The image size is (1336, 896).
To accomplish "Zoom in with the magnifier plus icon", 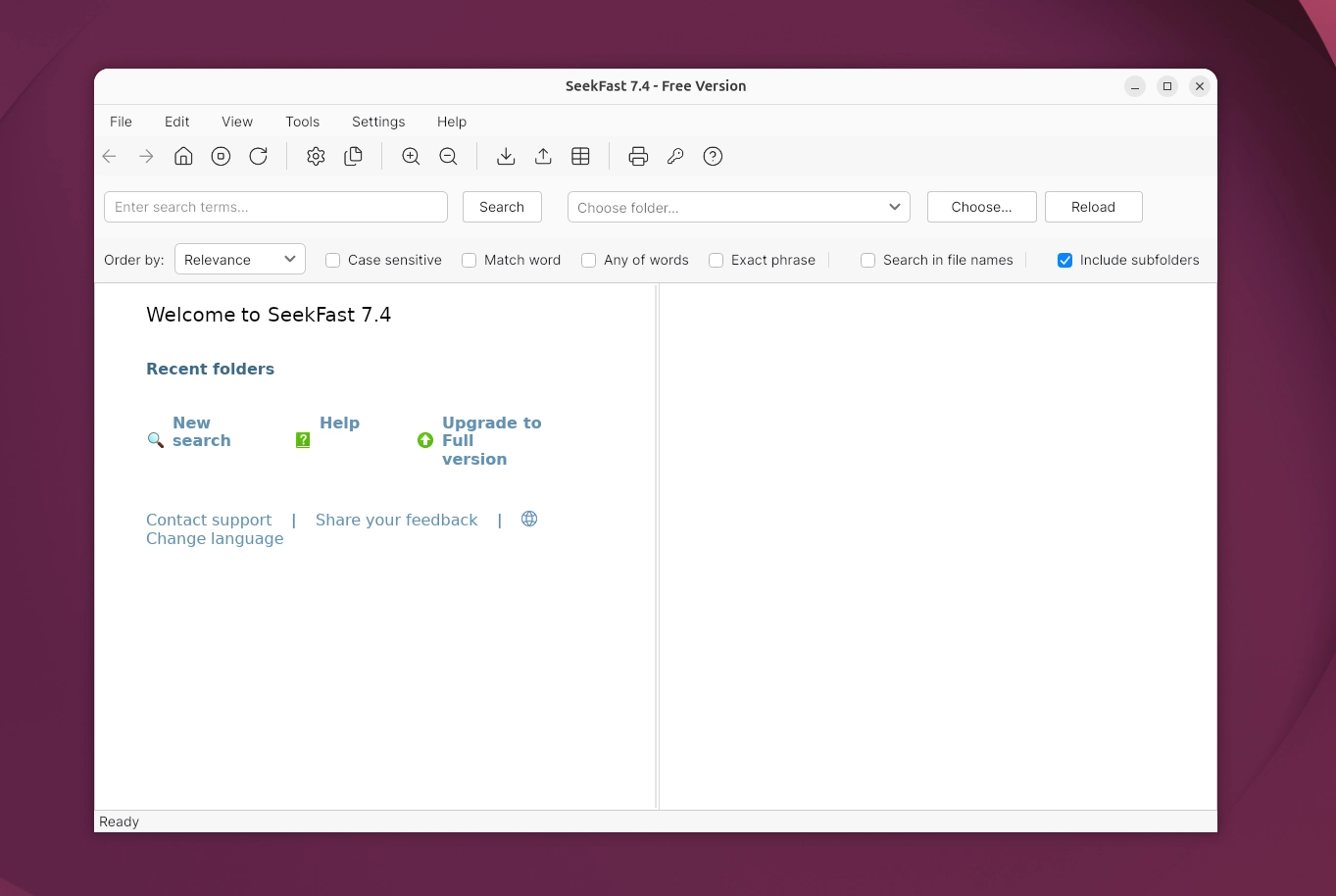I will click(x=411, y=157).
